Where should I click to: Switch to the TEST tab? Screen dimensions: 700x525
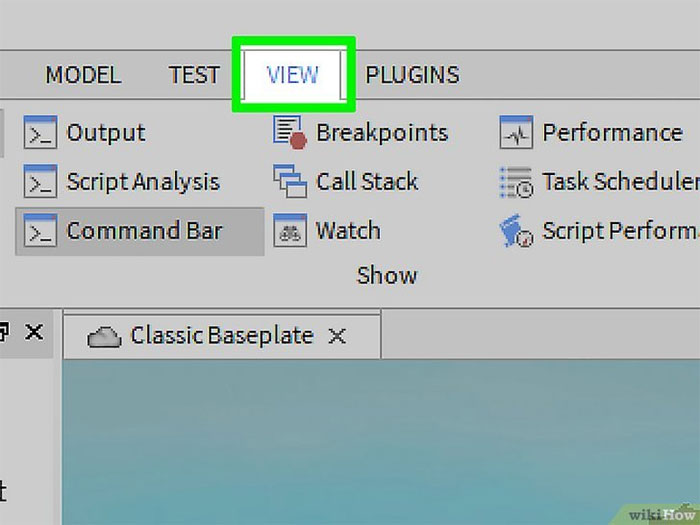click(194, 75)
